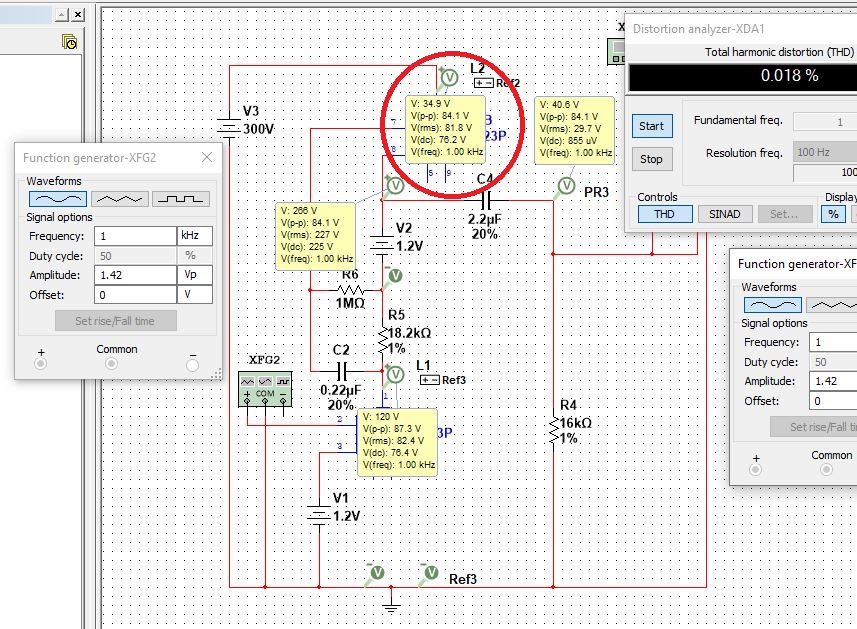
Task: Select the L1 voltage probe marker
Action: coord(394,374)
